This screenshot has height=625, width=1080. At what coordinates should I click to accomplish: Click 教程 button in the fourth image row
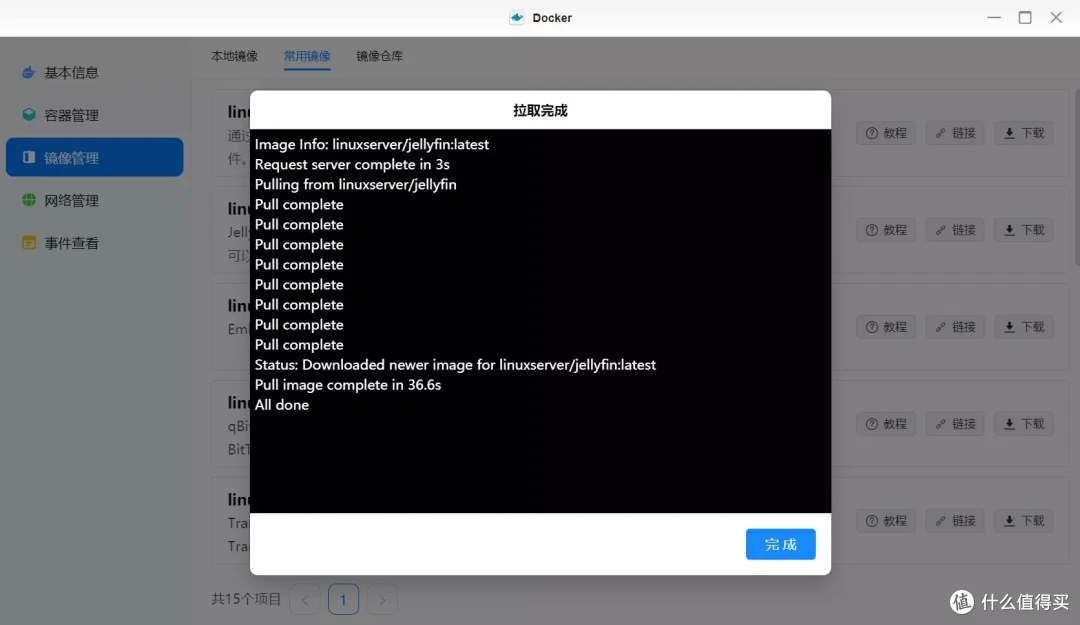point(886,424)
